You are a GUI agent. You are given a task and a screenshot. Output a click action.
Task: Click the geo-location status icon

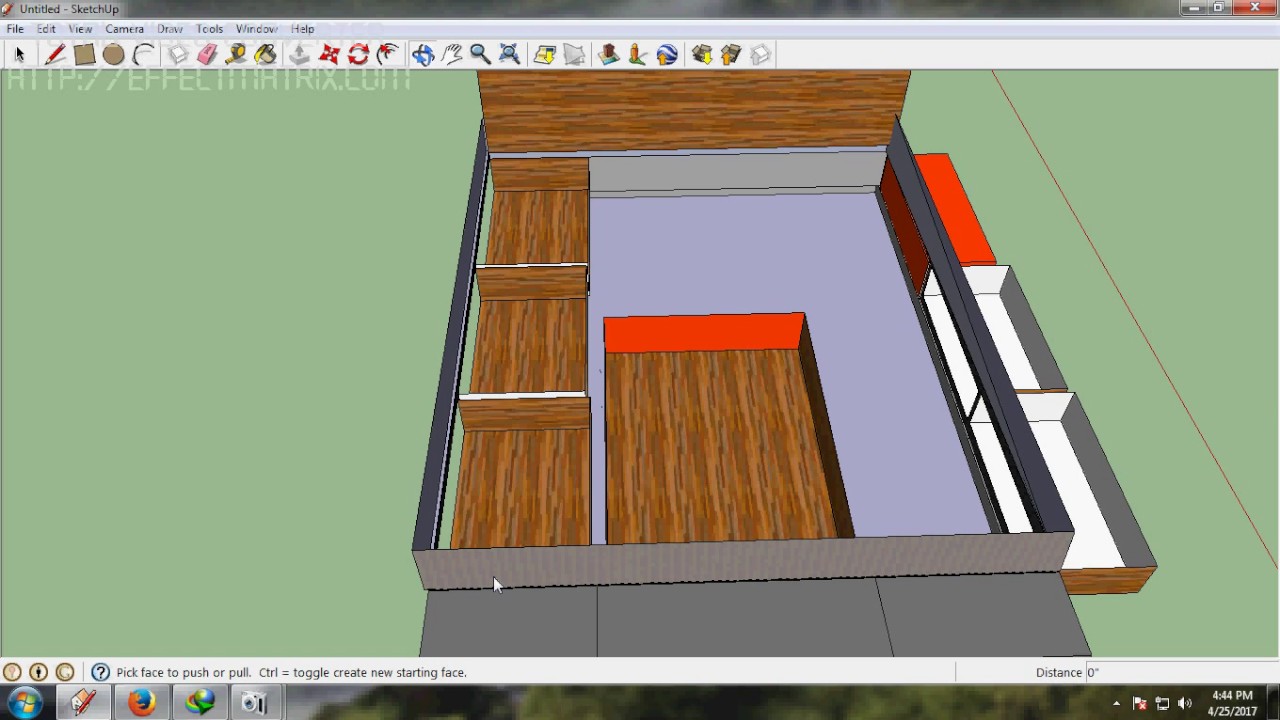click(12, 672)
